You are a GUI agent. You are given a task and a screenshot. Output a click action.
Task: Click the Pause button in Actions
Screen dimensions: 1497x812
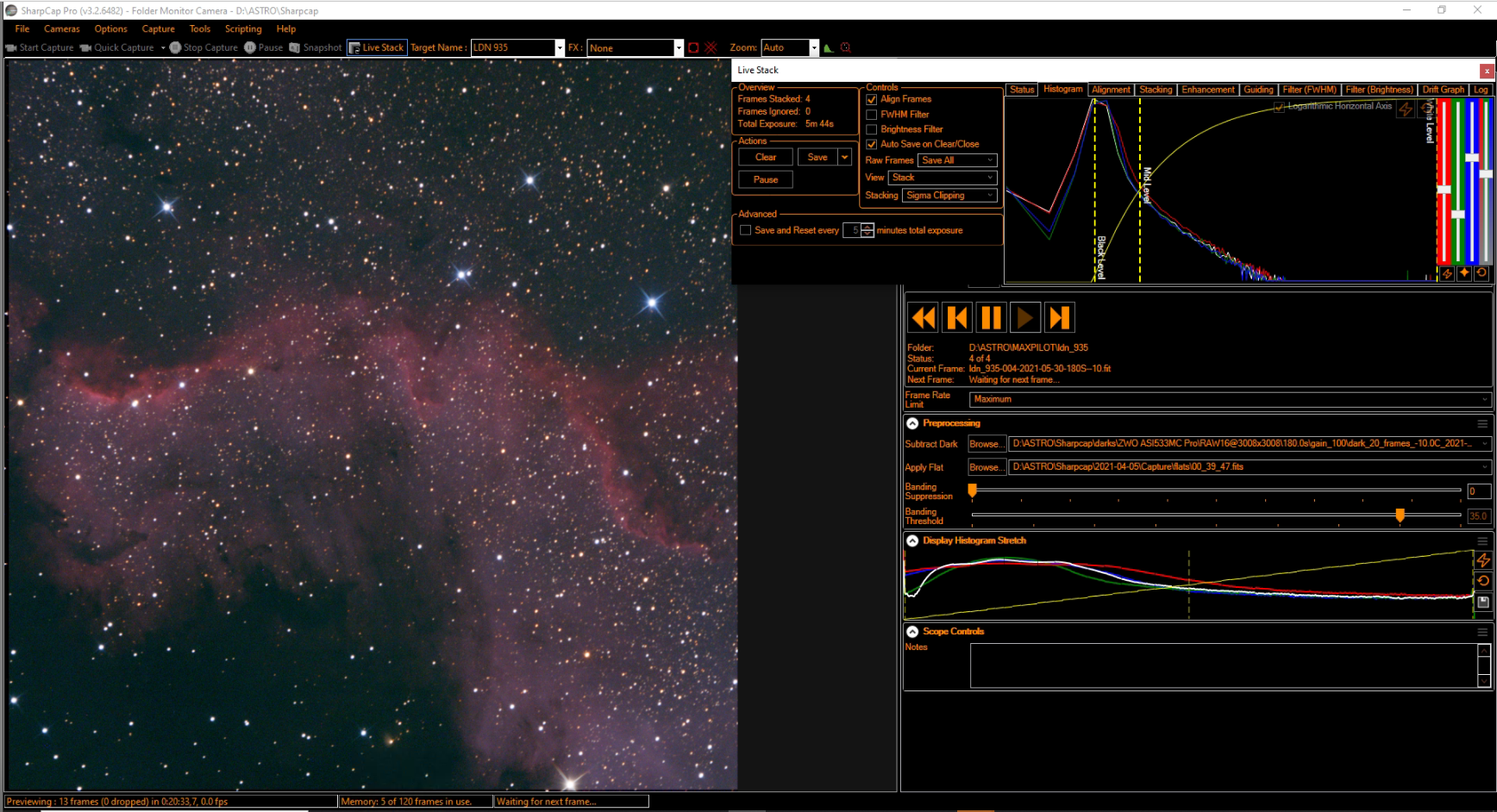(x=766, y=179)
